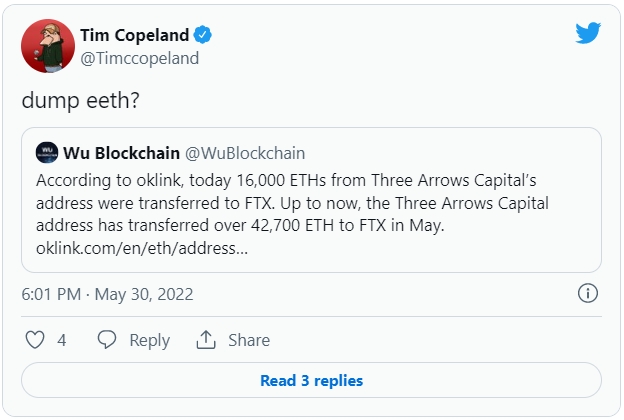
Task: Click the Share text label
Action: click(249, 340)
